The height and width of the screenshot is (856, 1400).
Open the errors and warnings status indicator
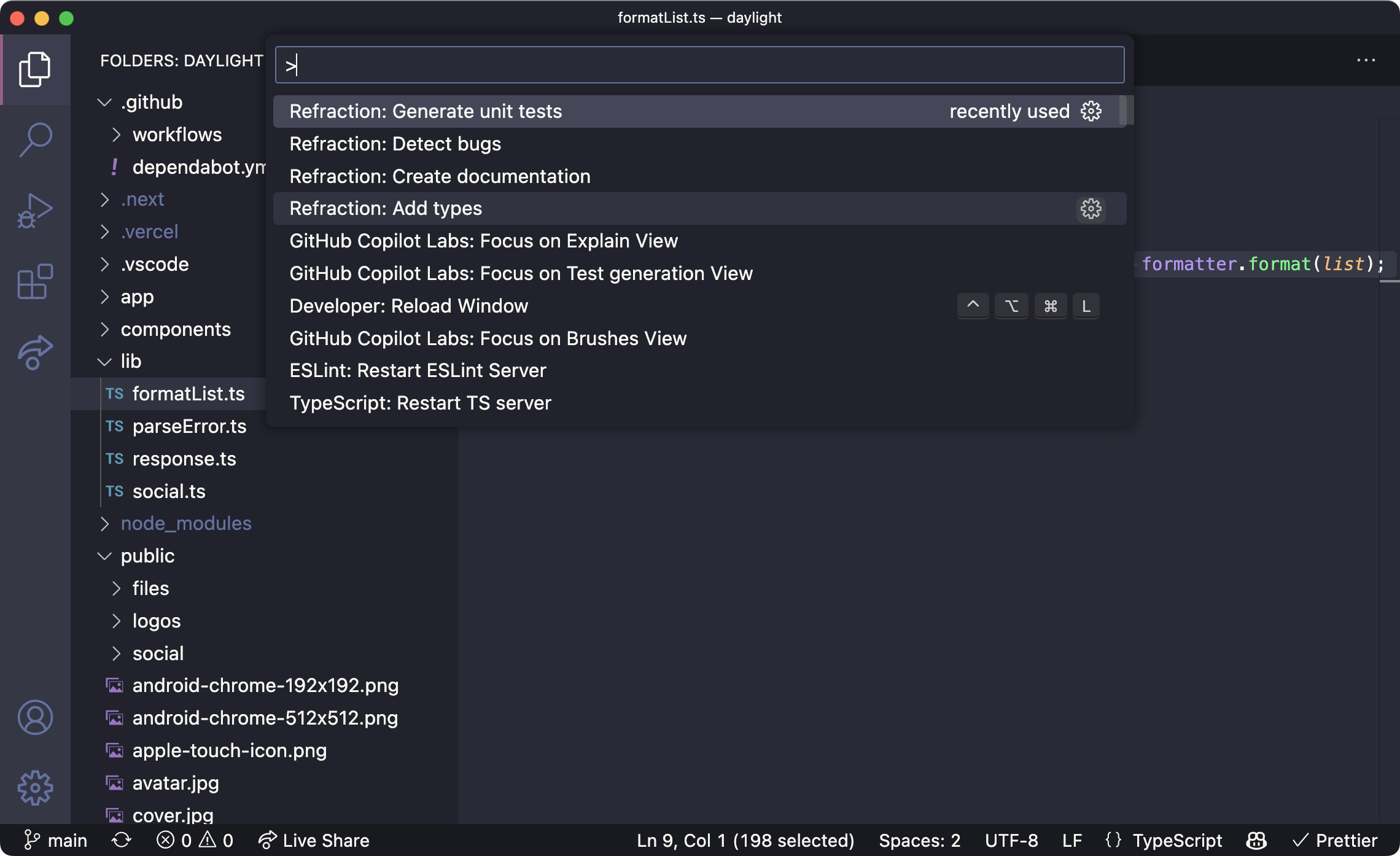[x=195, y=840]
